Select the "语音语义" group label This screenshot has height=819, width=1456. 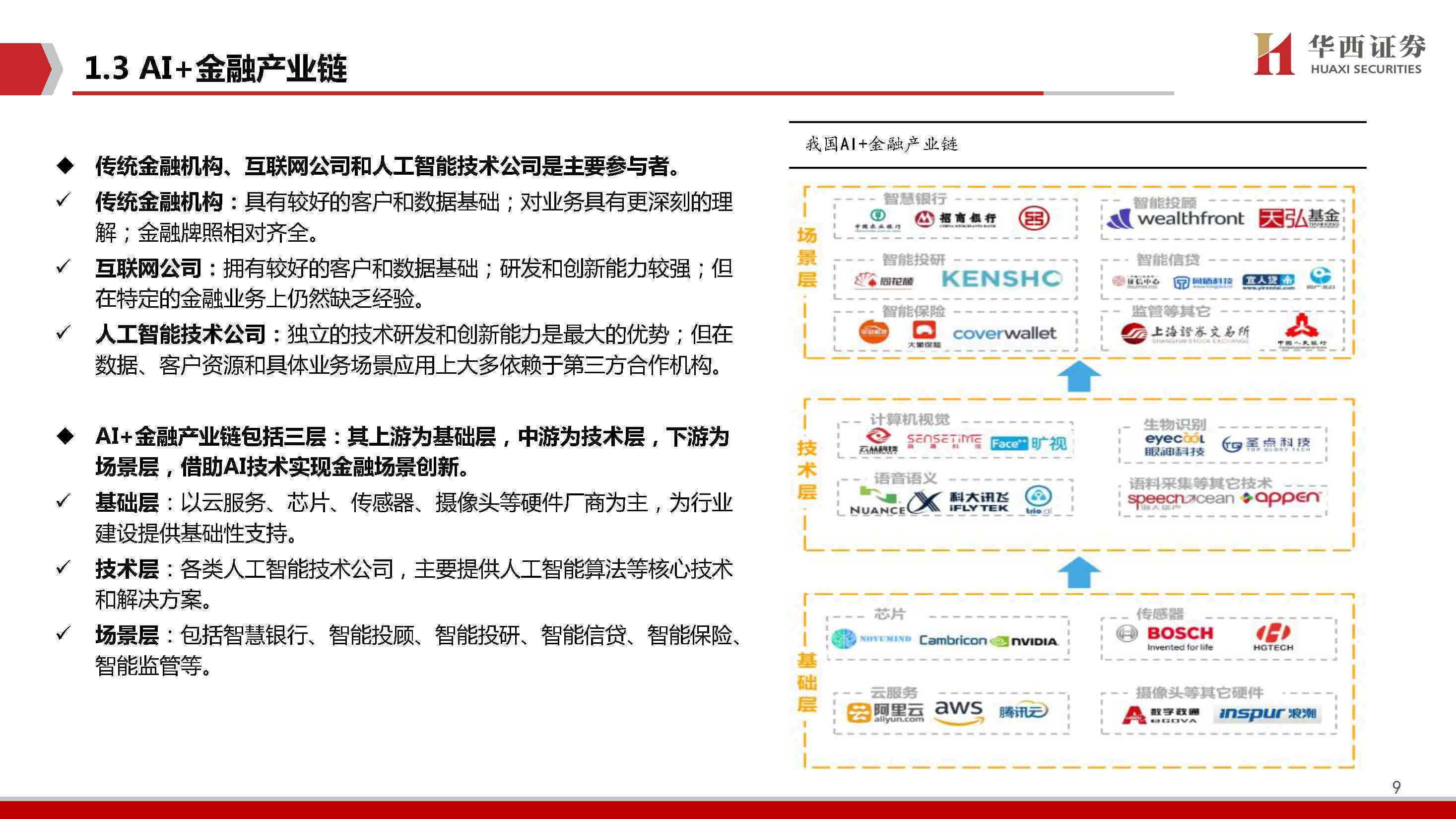[x=906, y=478]
